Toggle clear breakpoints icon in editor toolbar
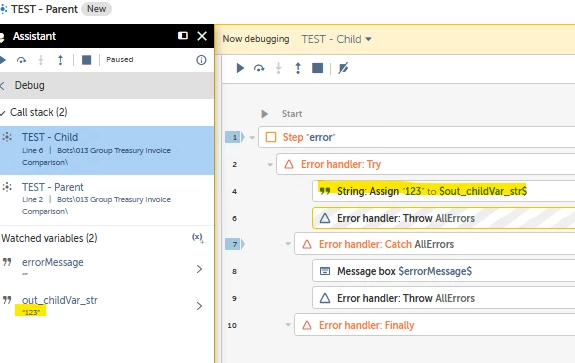575x363 pixels. 343,68
